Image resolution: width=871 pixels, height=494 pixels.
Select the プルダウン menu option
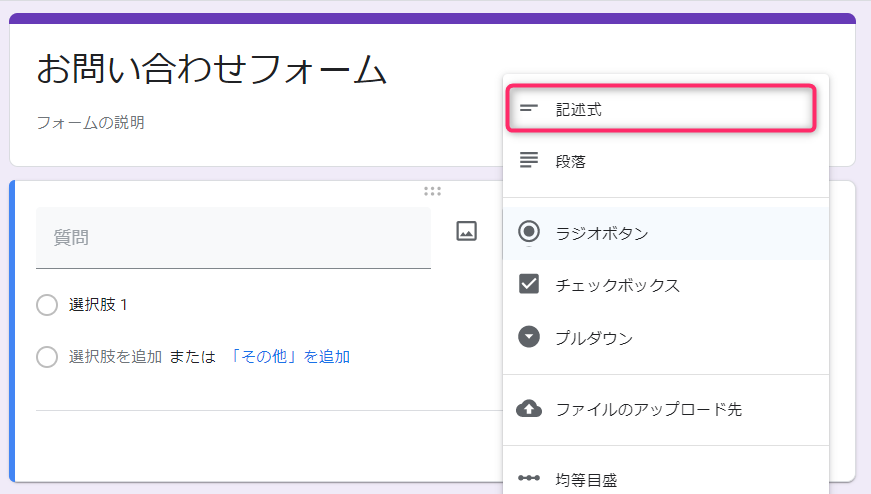pyautogui.click(x=665, y=338)
